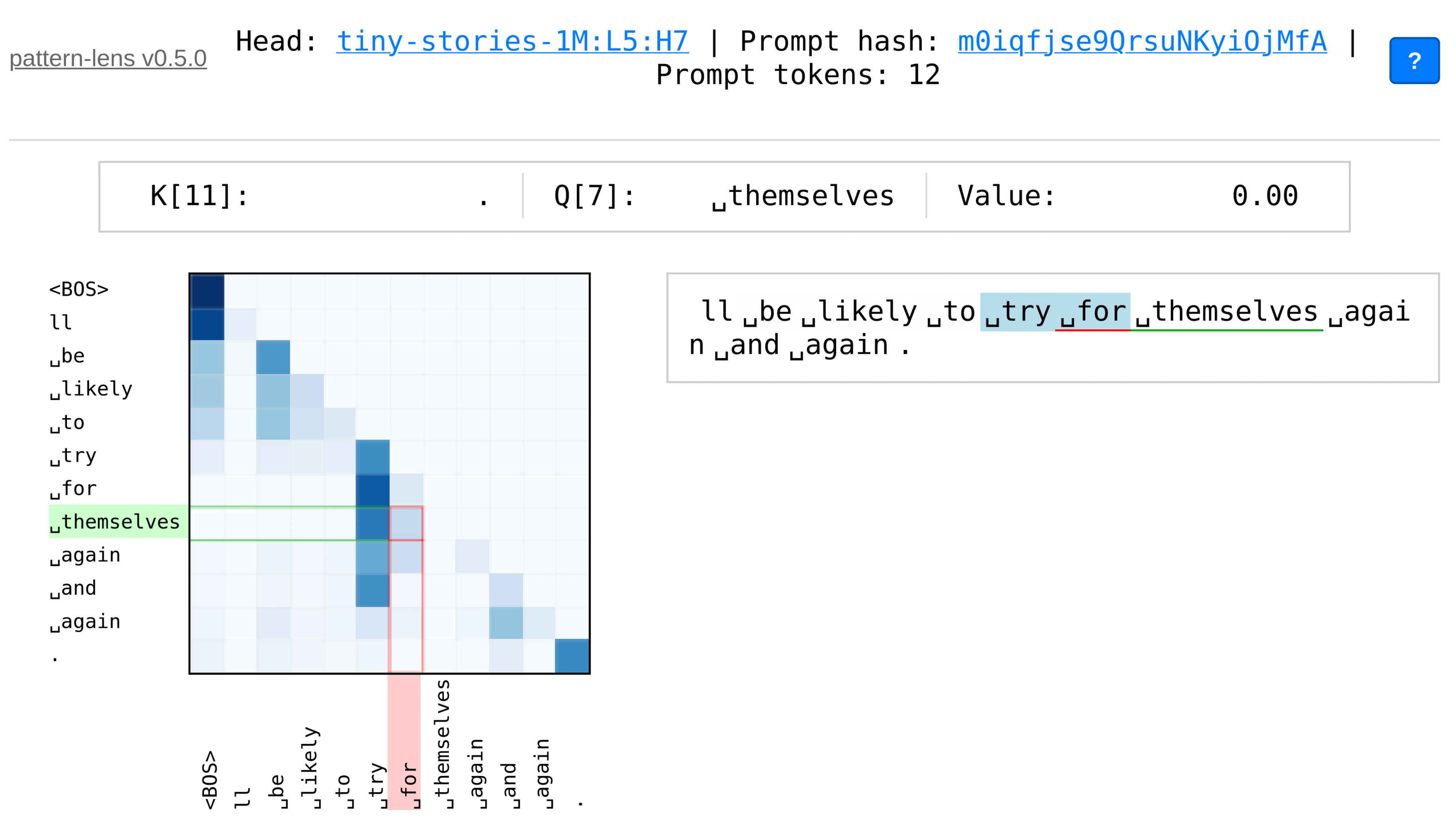
Task: Open the prompt hash m0iqfjse9QrsuNKyiOjMfA link
Action: (x=1142, y=41)
